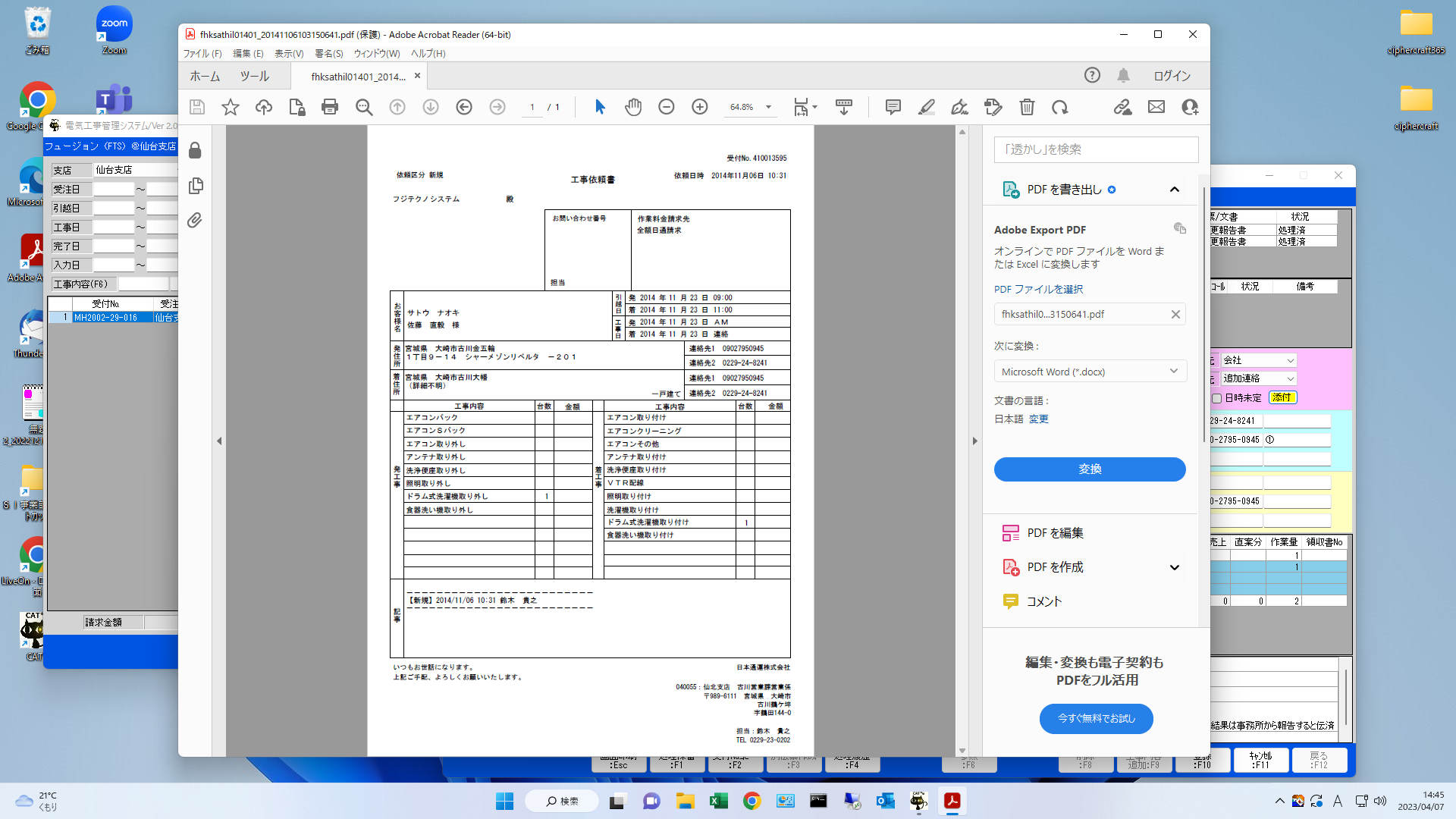Toggle the 日時未定 checkbox
This screenshot has height=819, width=1456.
point(1216,397)
